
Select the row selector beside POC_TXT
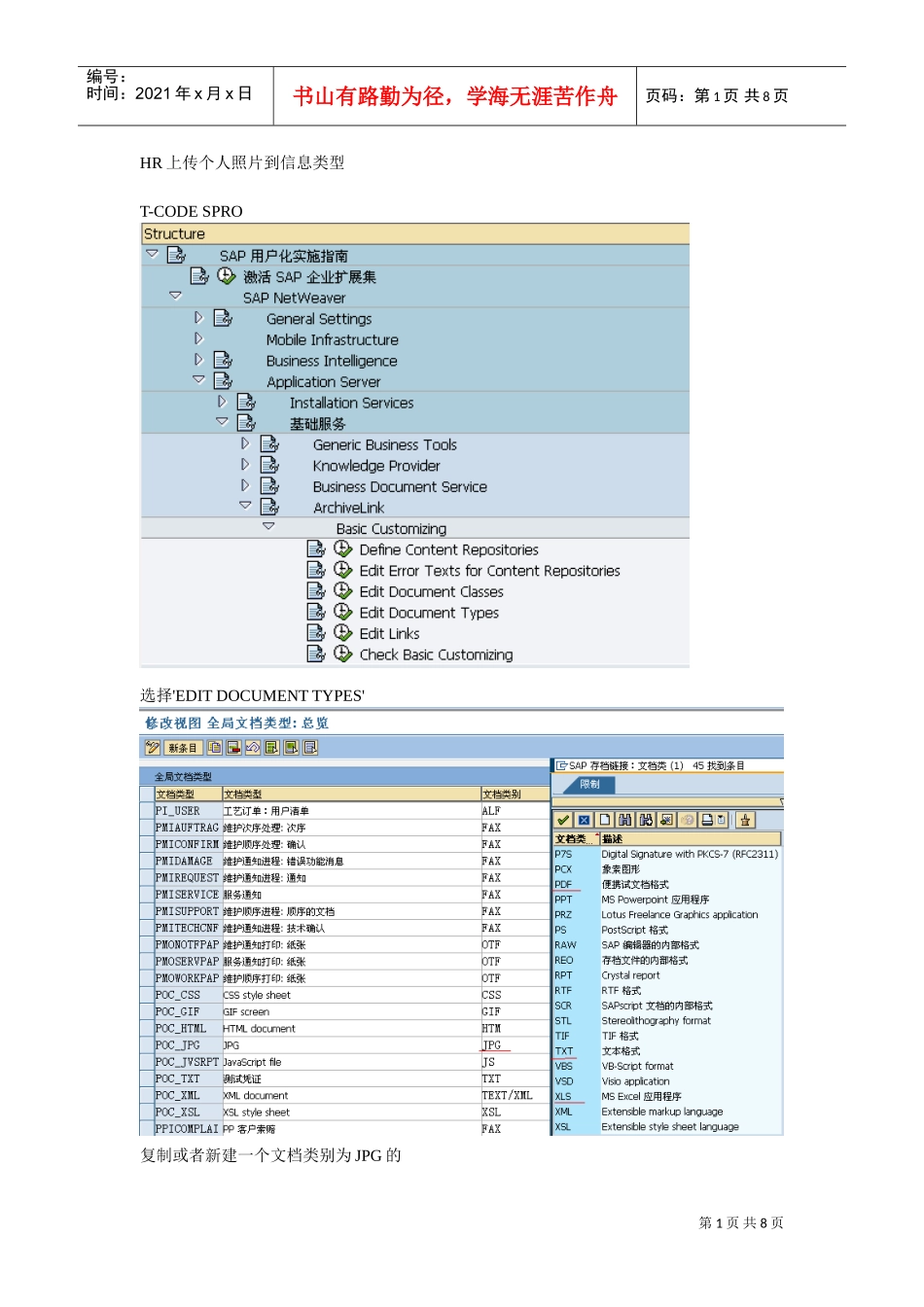[147, 1078]
